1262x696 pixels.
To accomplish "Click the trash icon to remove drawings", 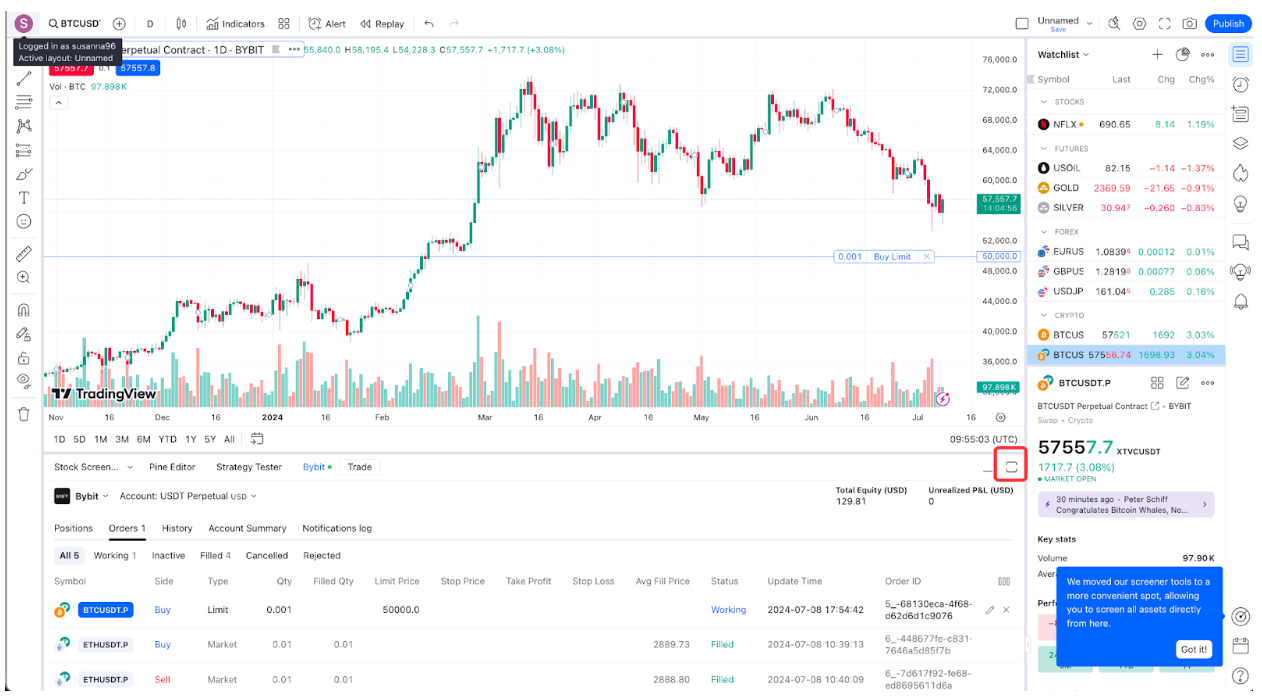I will [x=24, y=414].
